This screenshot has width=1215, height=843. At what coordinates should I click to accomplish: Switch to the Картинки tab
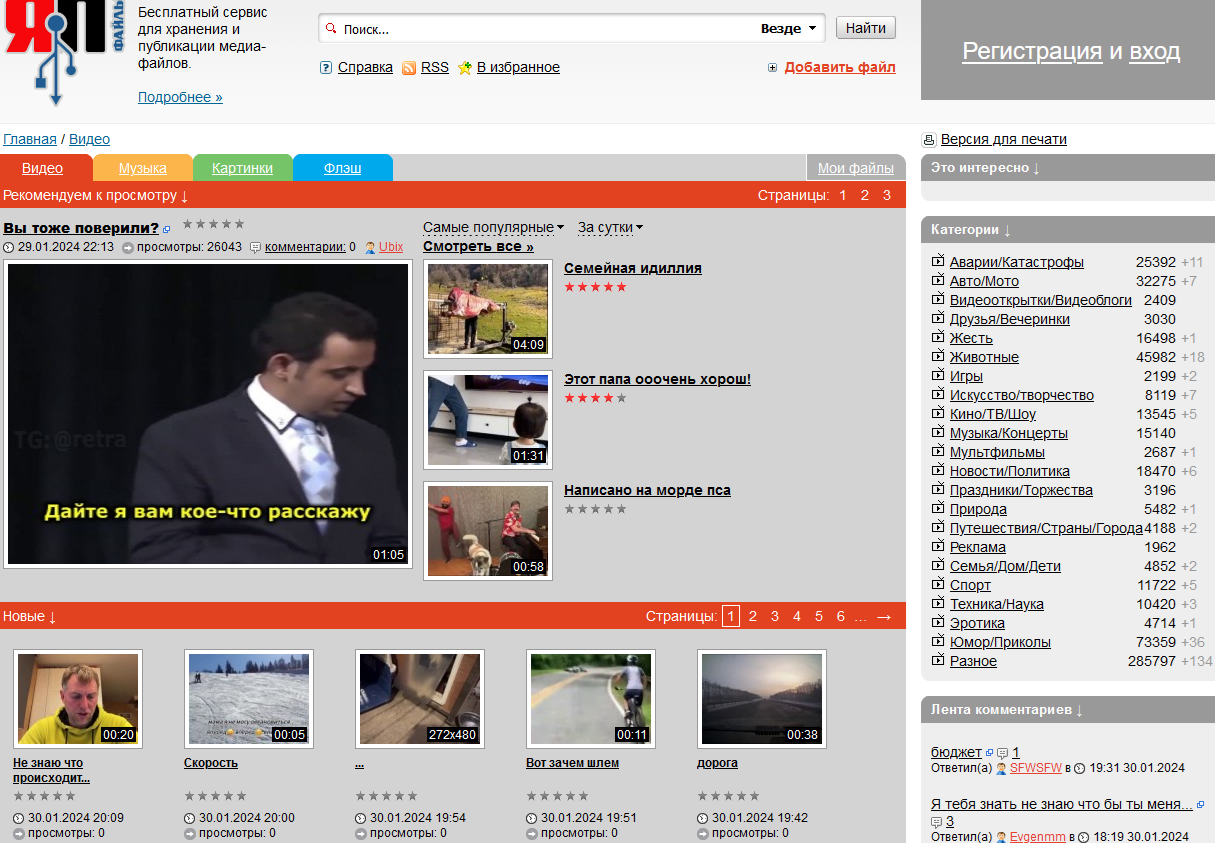click(243, 168)
